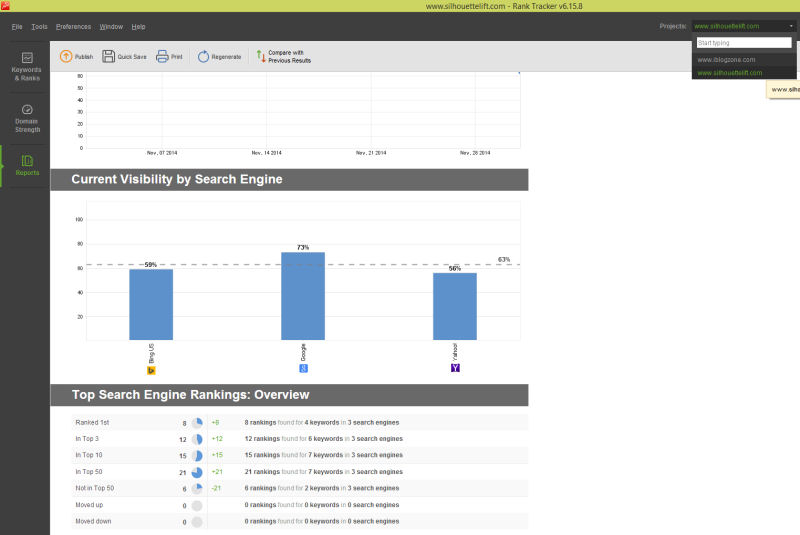The image size is (800, 535).
Task: Open the Window menu
Action: (111, 27)
